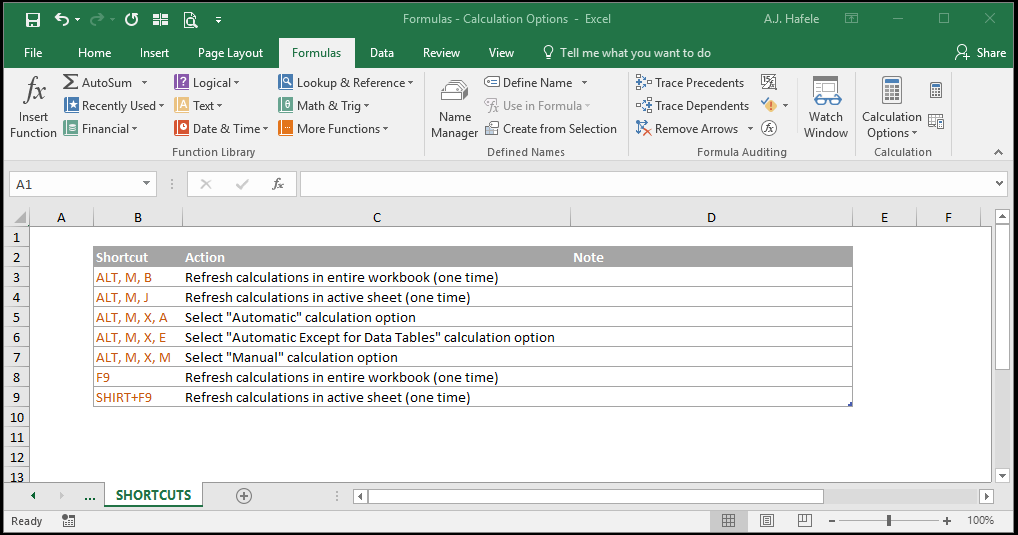Add new sheet with plus icon
The width and height of the screenshot is (1018, 535).
tap(243, 496)
